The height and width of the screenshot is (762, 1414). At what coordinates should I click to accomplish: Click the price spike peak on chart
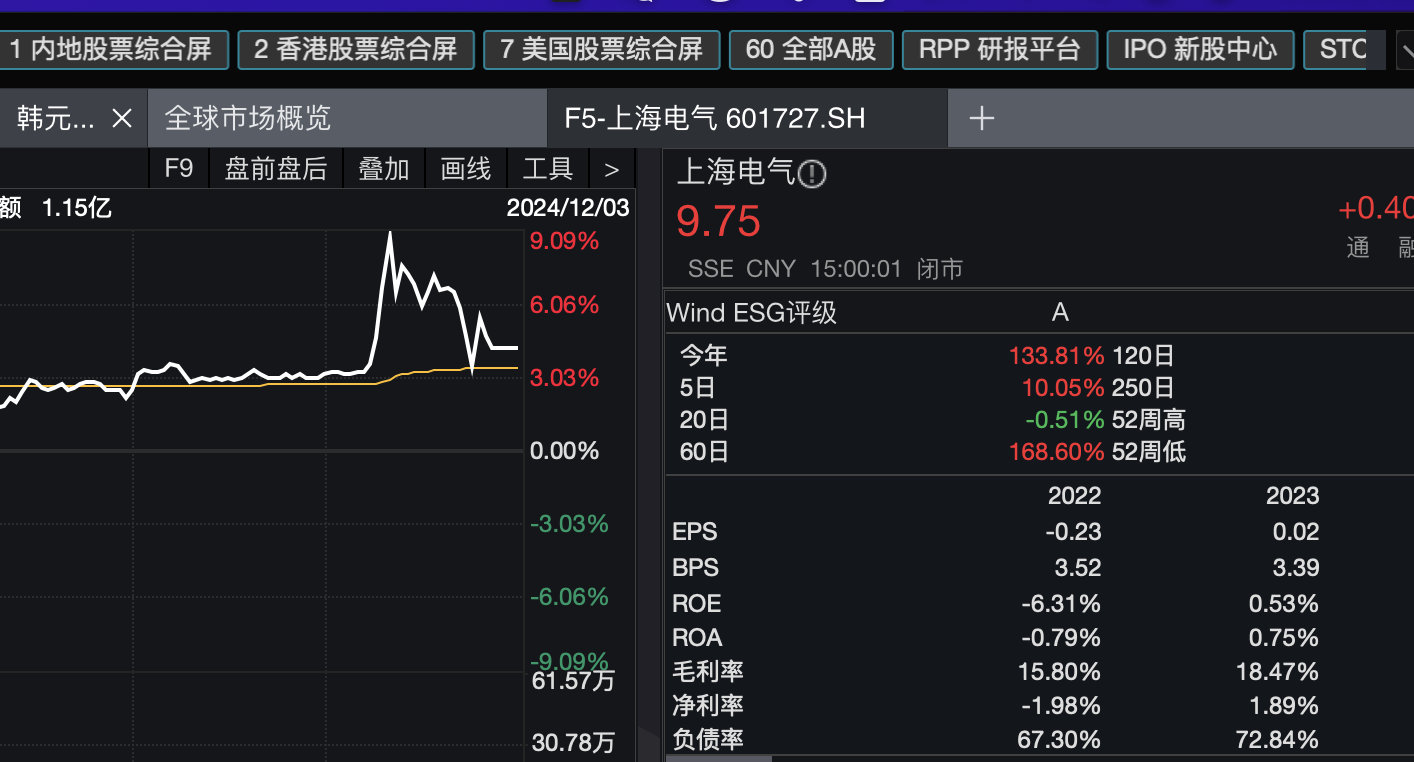(x=389, y=234)
